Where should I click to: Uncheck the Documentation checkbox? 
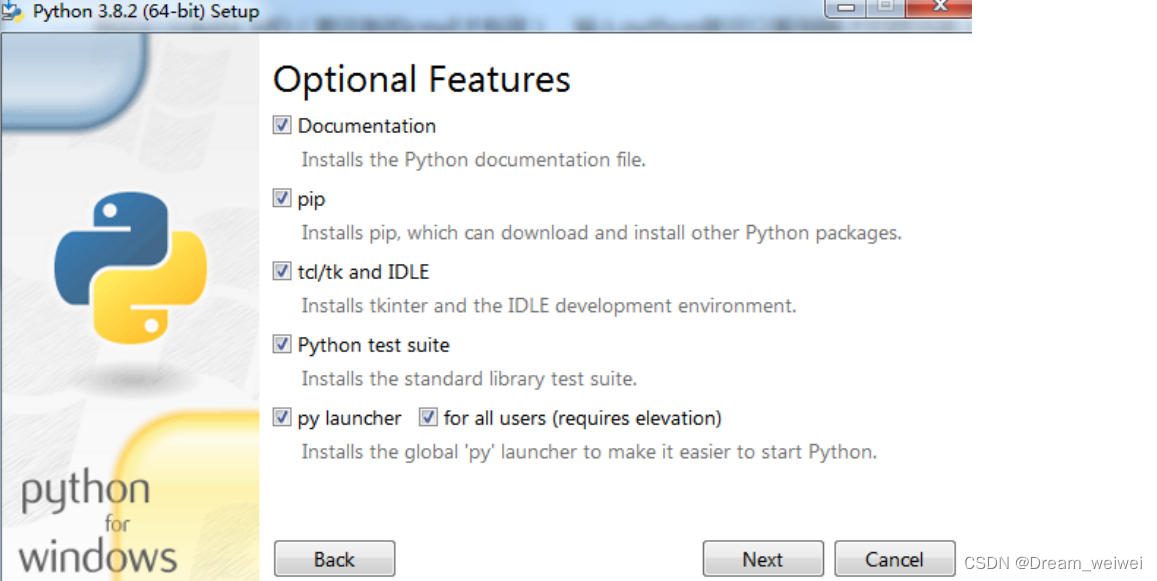coord(282,125)
